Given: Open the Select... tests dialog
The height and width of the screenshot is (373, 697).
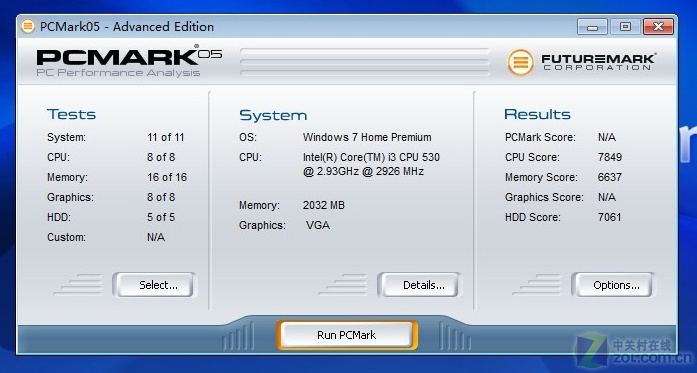Looking at the screenshot, I should 154,285.
